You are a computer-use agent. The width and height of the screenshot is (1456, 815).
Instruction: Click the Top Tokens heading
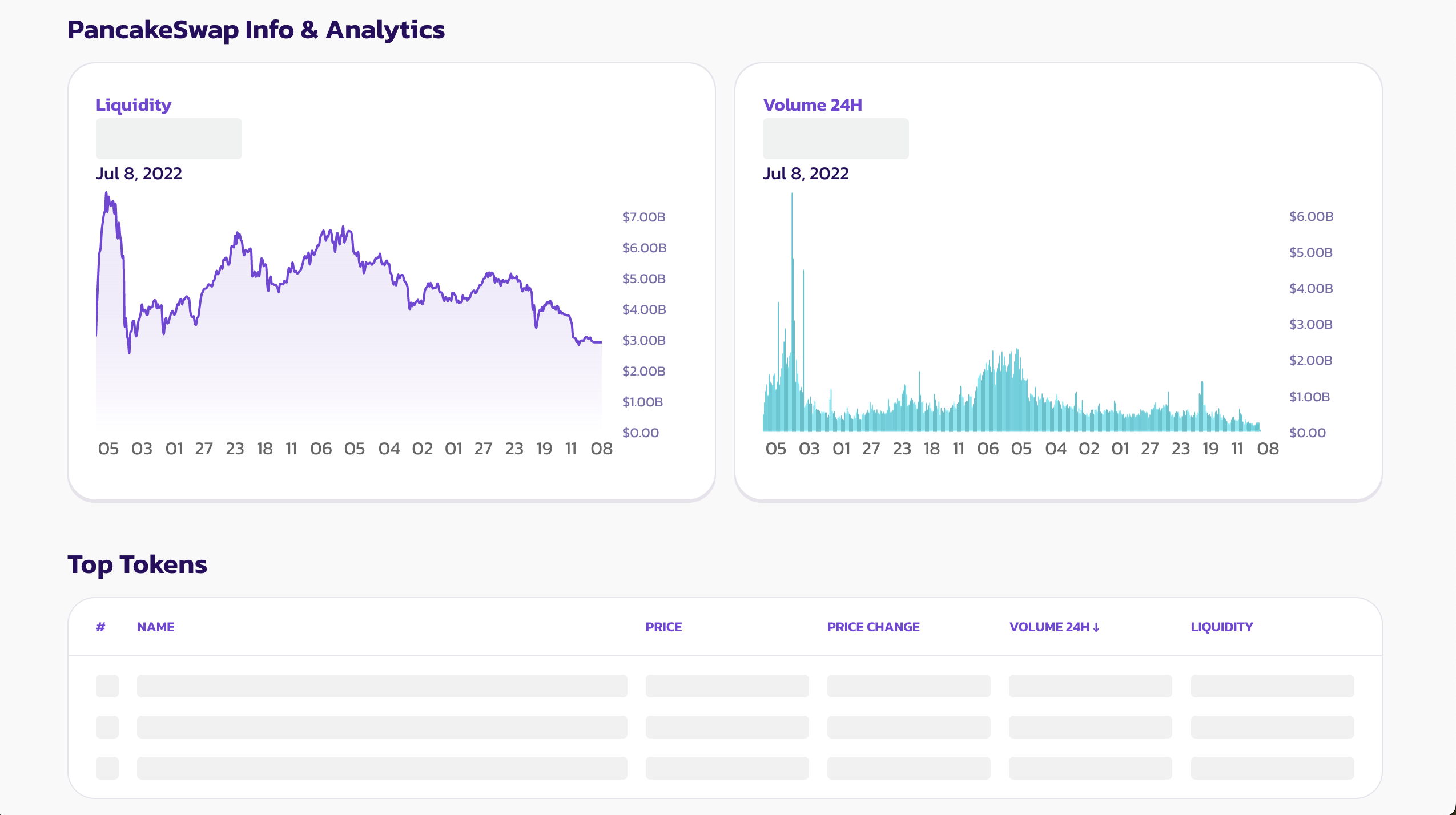pos(137,564)
